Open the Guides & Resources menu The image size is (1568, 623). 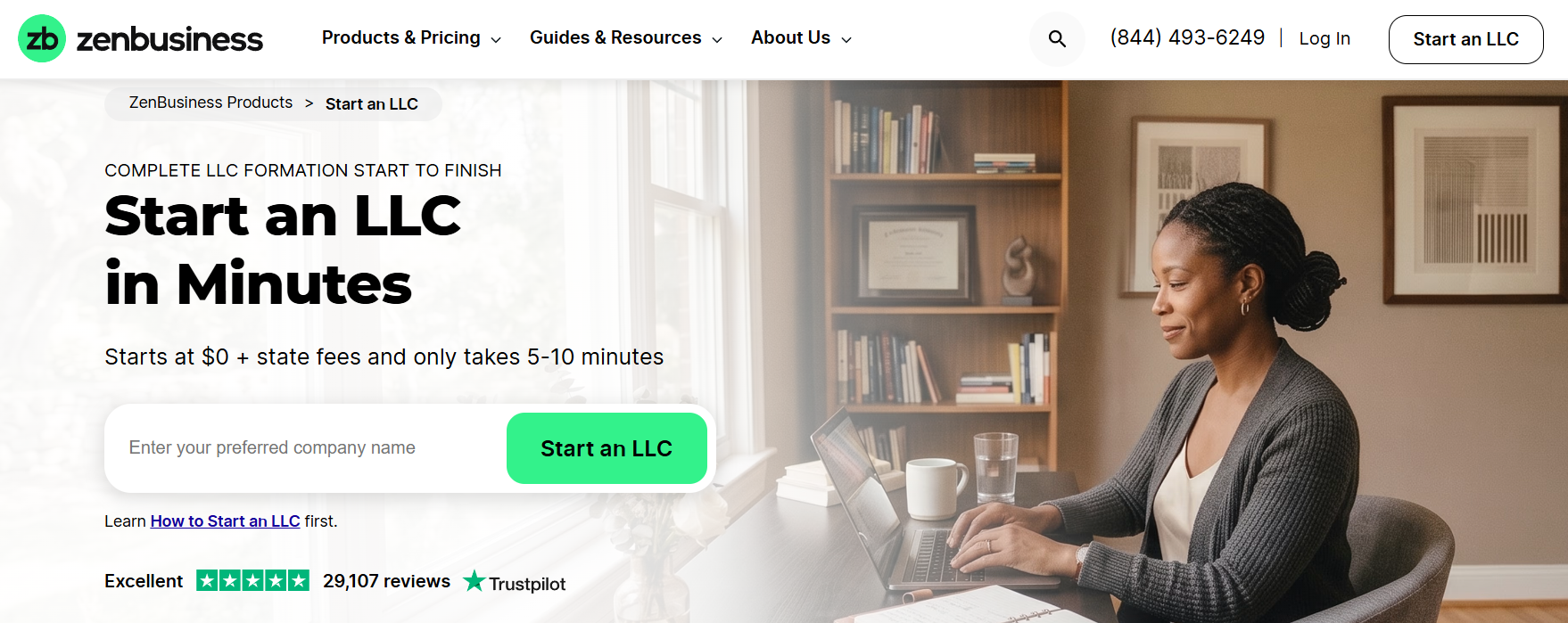(625, 38)
